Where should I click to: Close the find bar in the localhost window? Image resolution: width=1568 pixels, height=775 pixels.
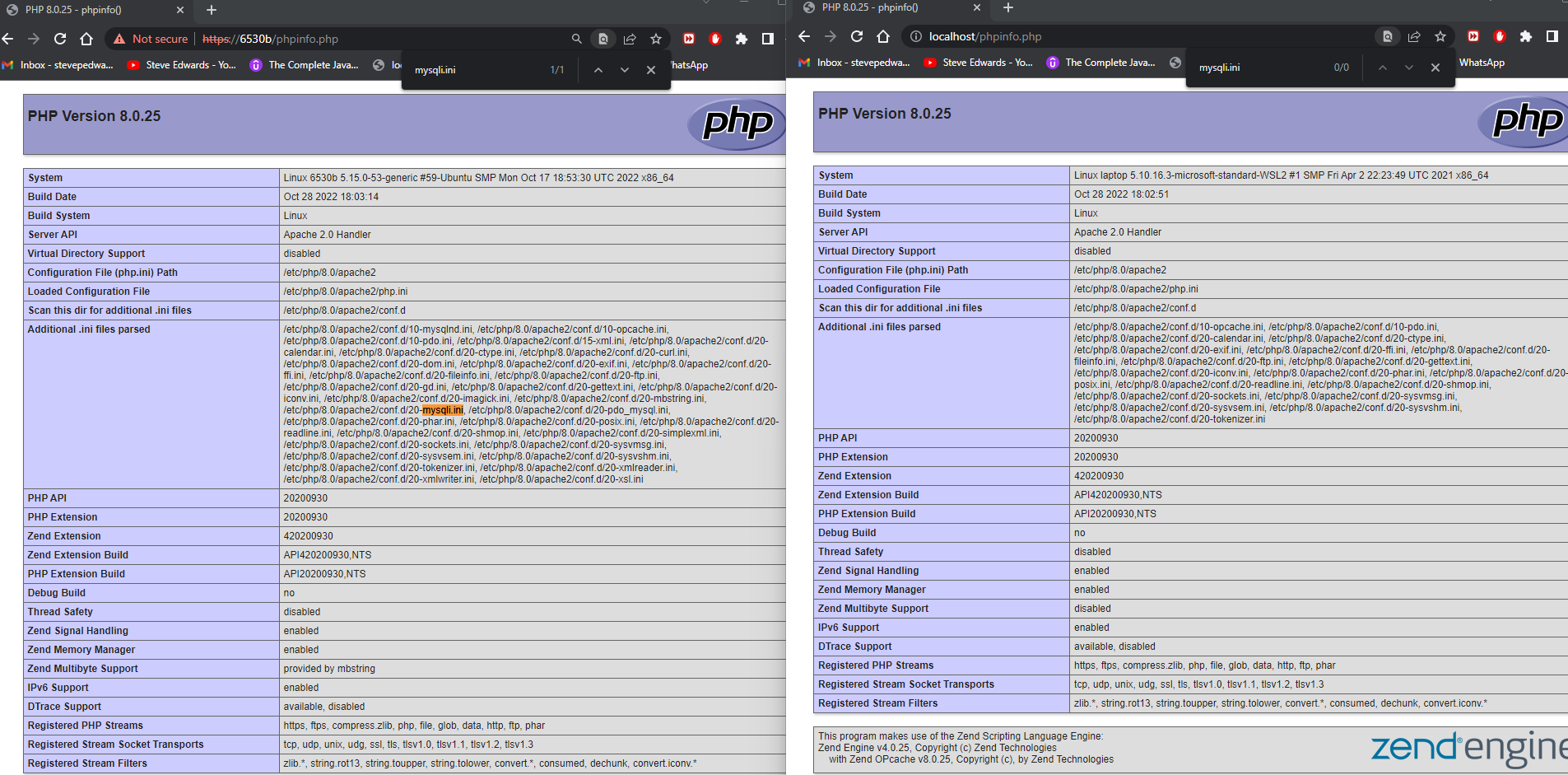pos(1435,68)
